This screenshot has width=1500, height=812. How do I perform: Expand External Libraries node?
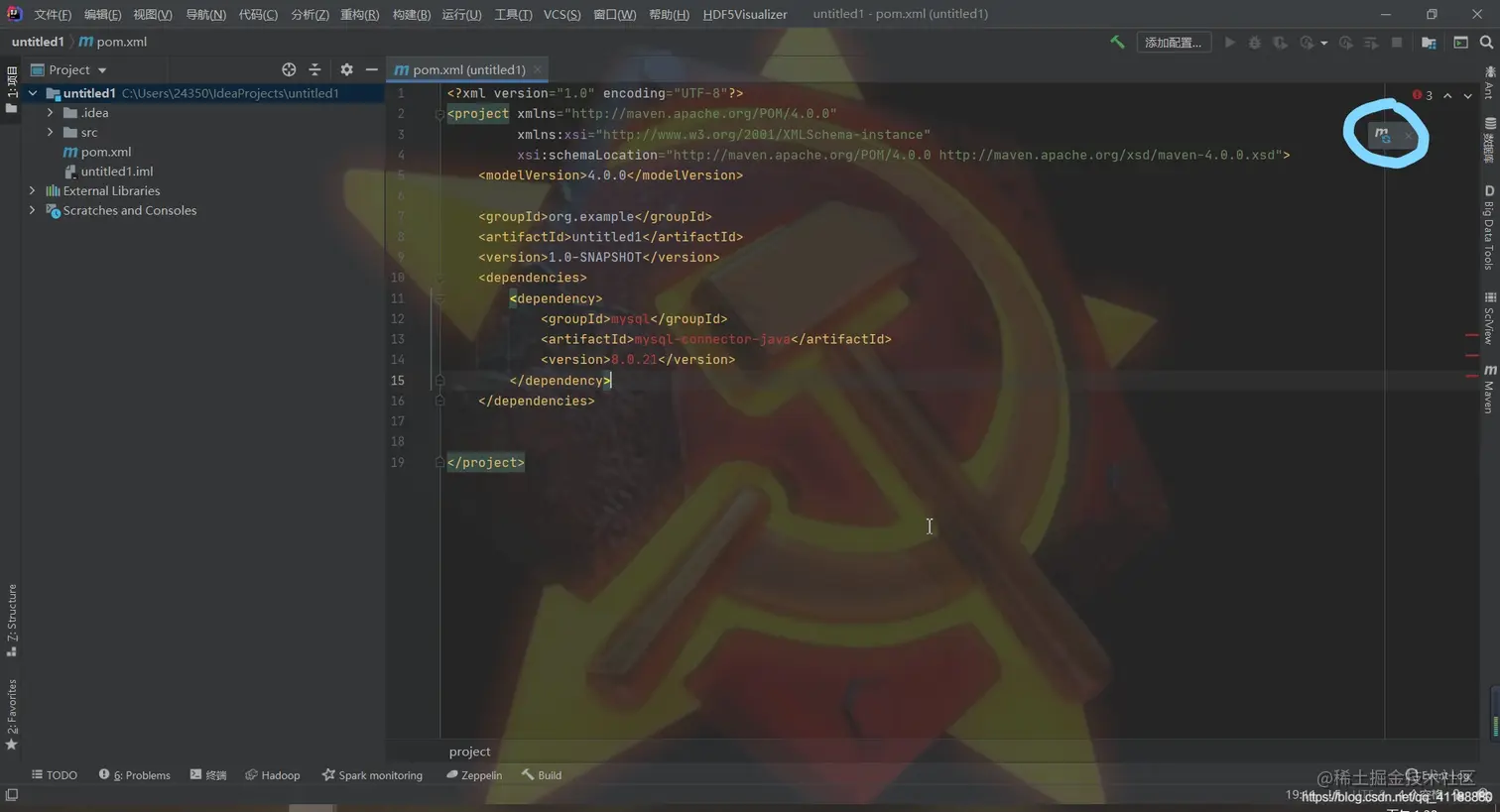(x=33, y=190)
